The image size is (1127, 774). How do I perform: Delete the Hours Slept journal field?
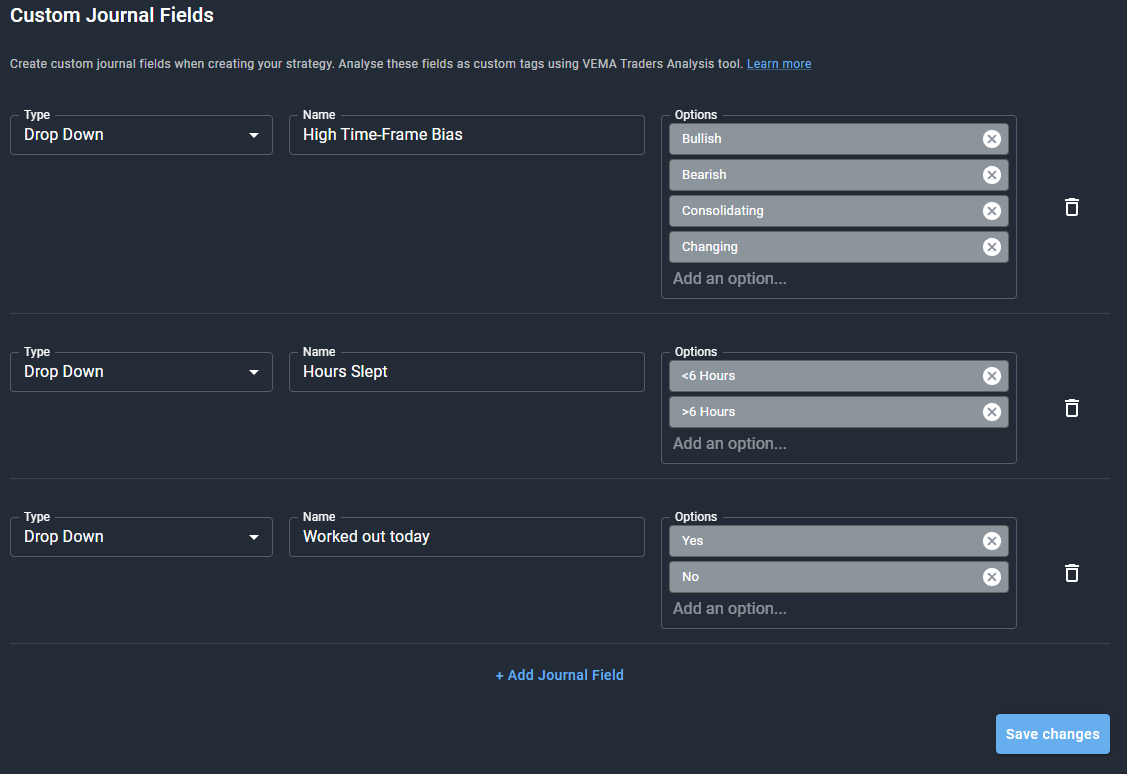click(x=1072, y=408)
